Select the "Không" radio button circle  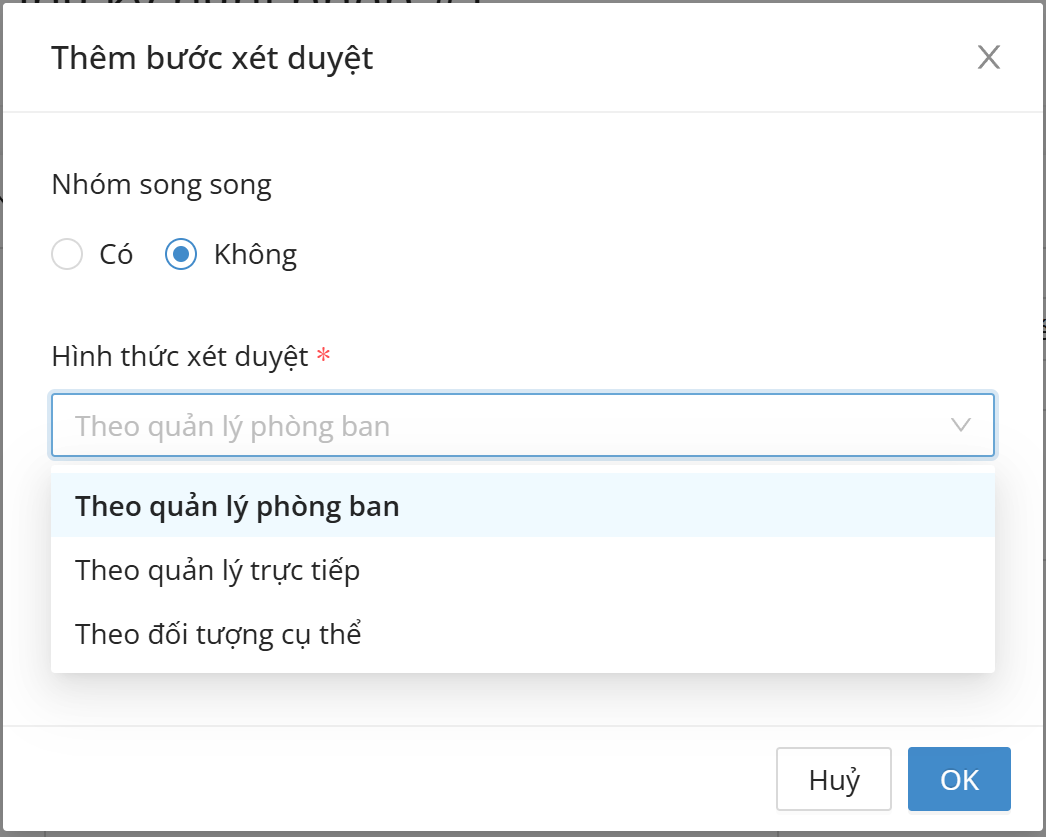tap(181, 255)
